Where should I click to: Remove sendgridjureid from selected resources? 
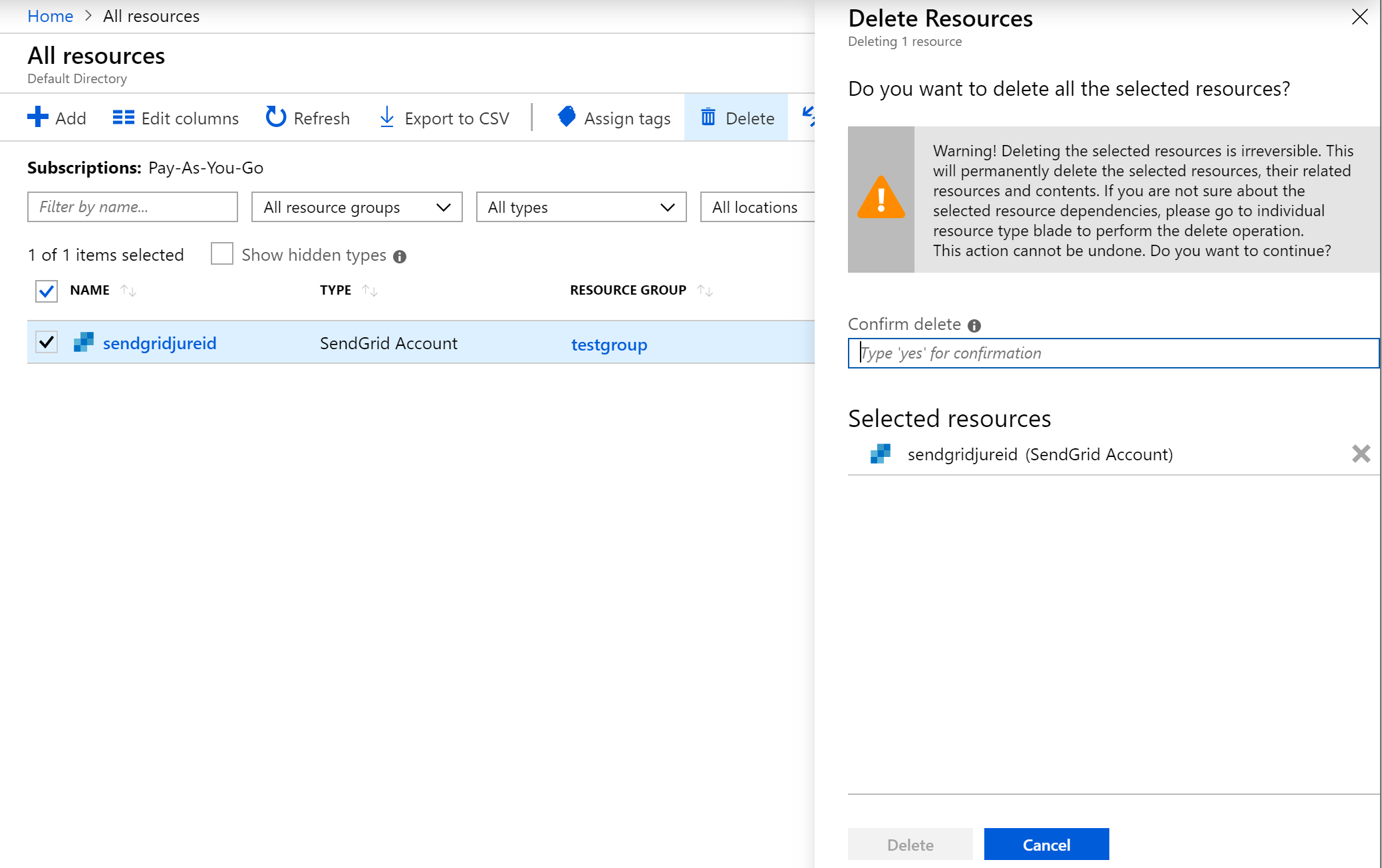[1362, 454]
